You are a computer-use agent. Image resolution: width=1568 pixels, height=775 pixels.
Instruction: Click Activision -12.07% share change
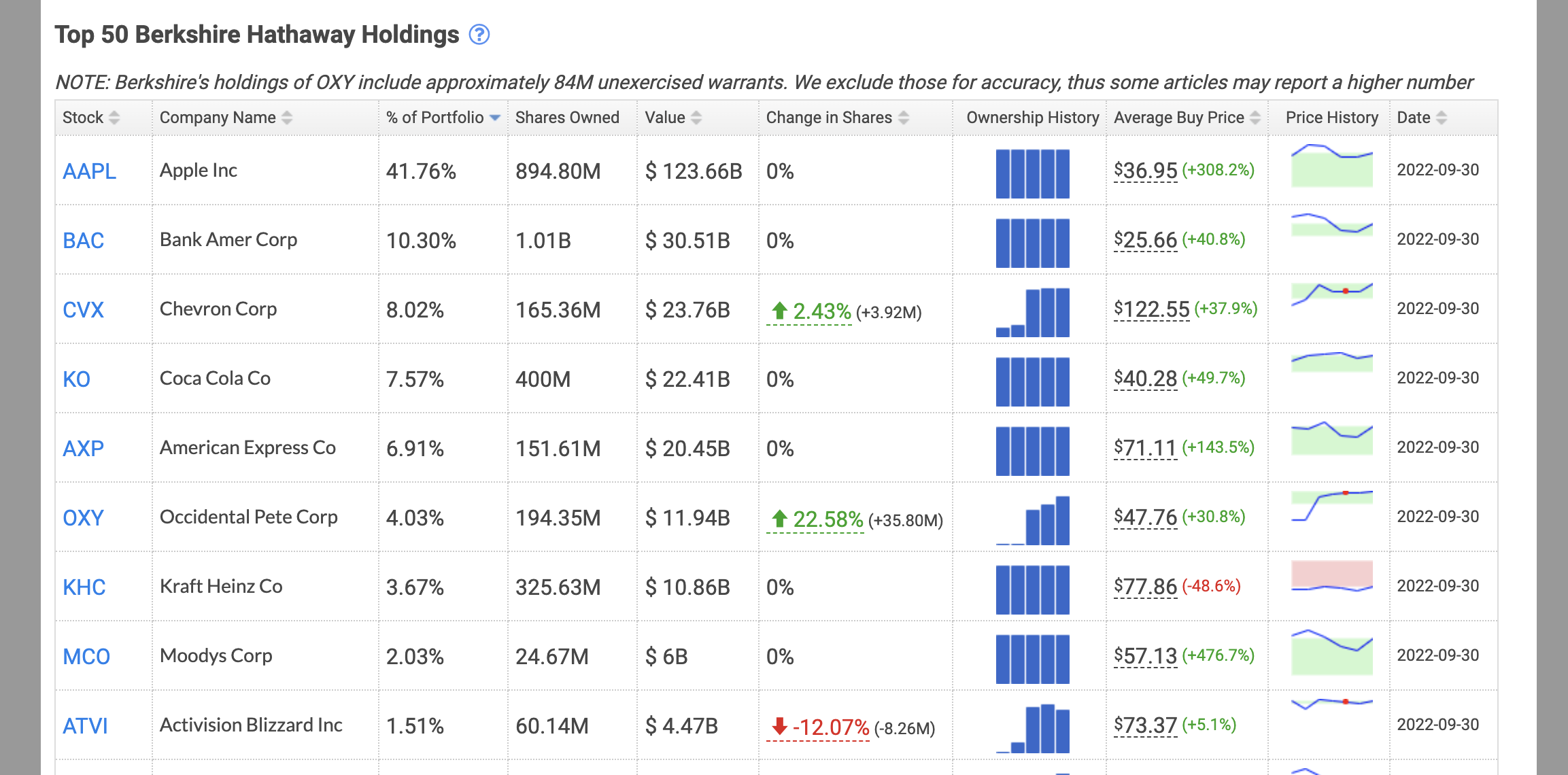click(x=818, y=728)
